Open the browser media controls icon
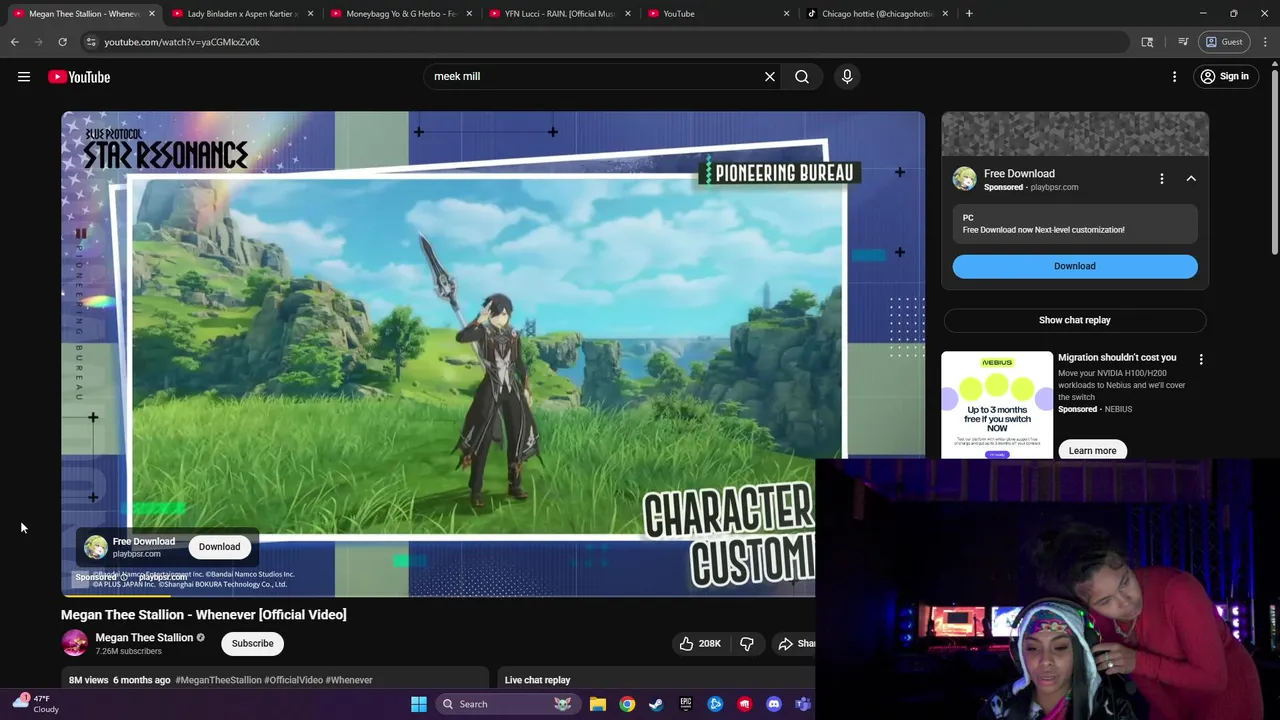 [x=1183, y=42]
